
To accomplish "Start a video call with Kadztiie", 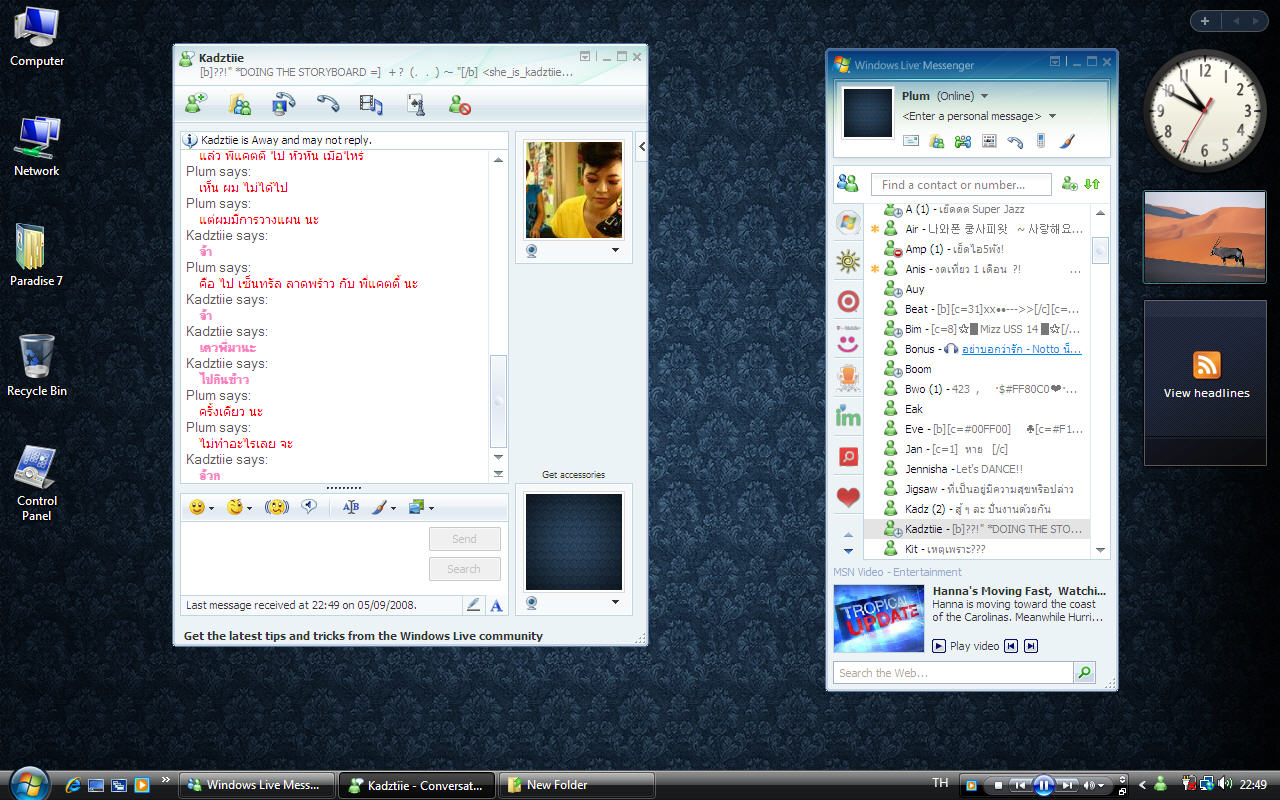I will click(284, 103).
